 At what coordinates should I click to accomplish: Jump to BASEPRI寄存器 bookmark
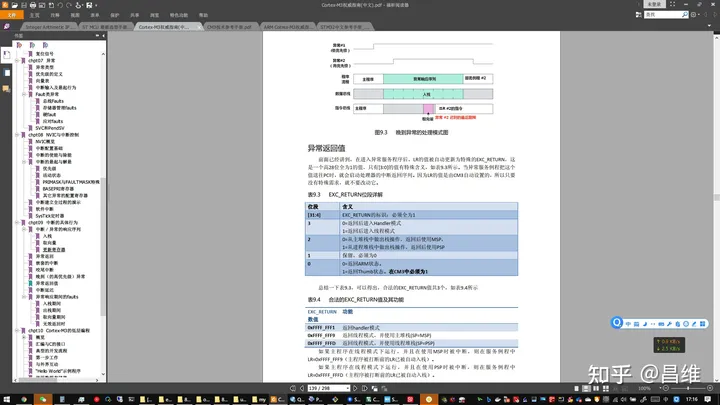(58, 189)
